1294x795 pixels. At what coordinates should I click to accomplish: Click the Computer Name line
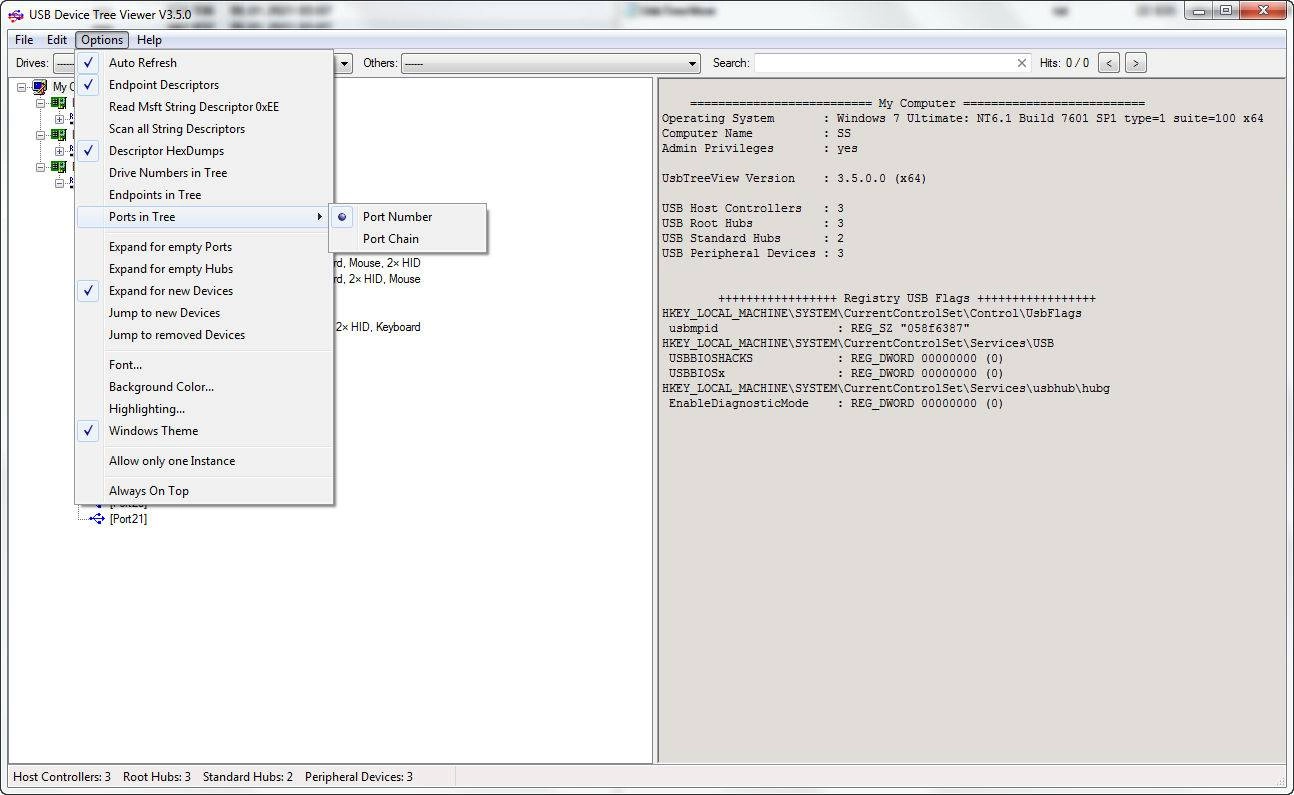click(756, 133)
